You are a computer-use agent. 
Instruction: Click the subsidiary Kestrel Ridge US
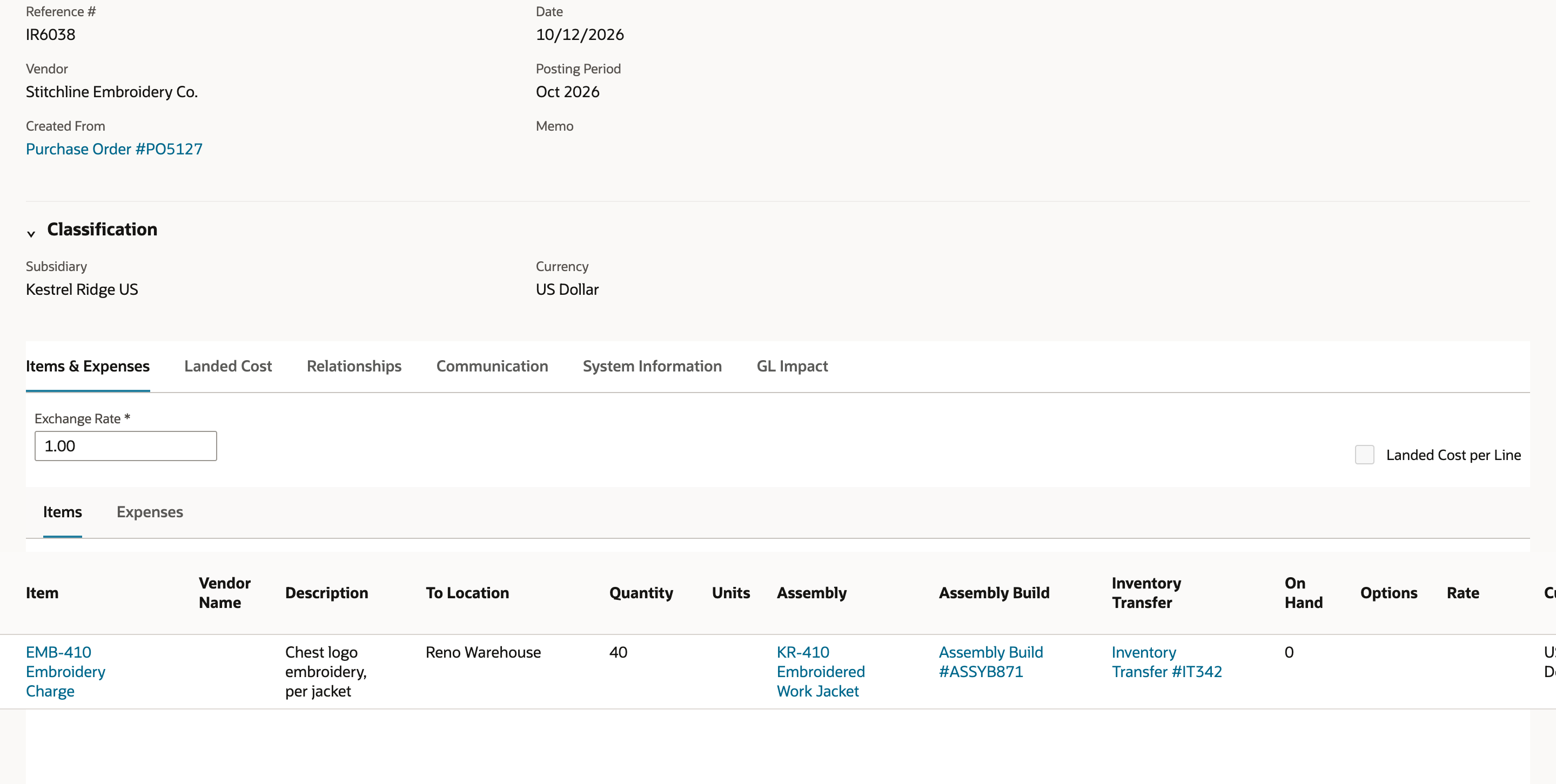click(82, 290)
